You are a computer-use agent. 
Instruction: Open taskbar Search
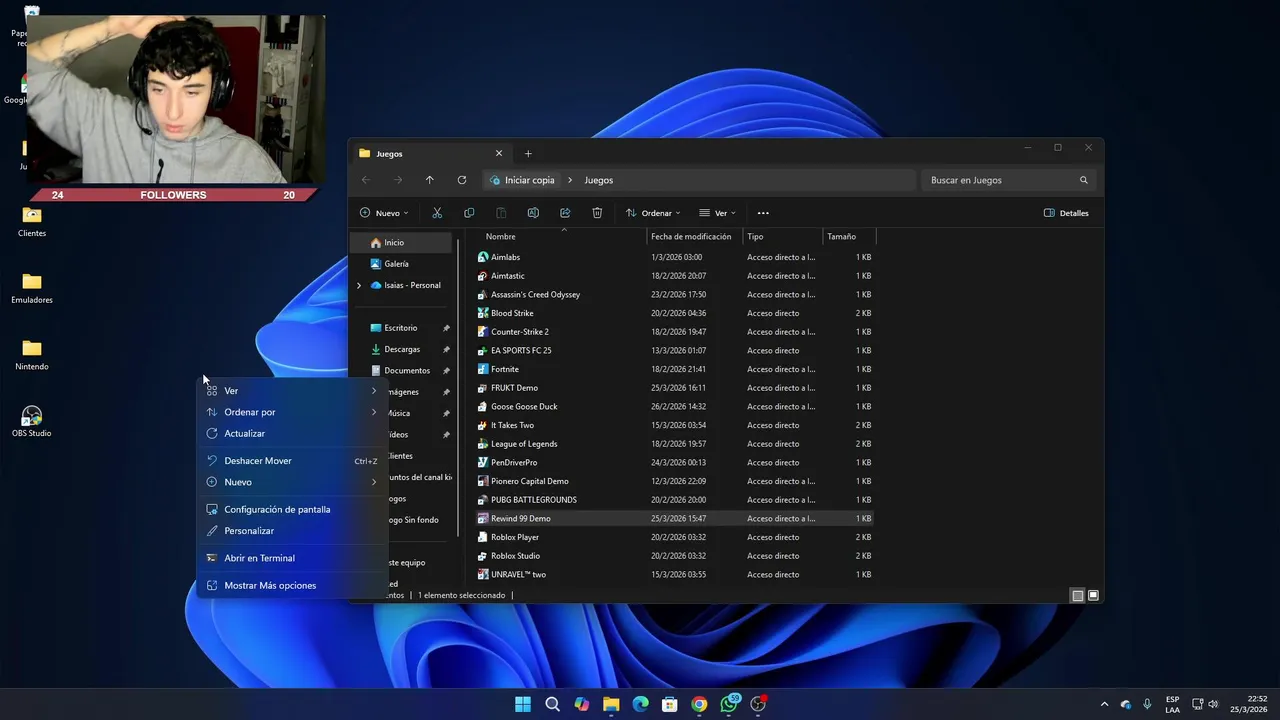[552, 704]
